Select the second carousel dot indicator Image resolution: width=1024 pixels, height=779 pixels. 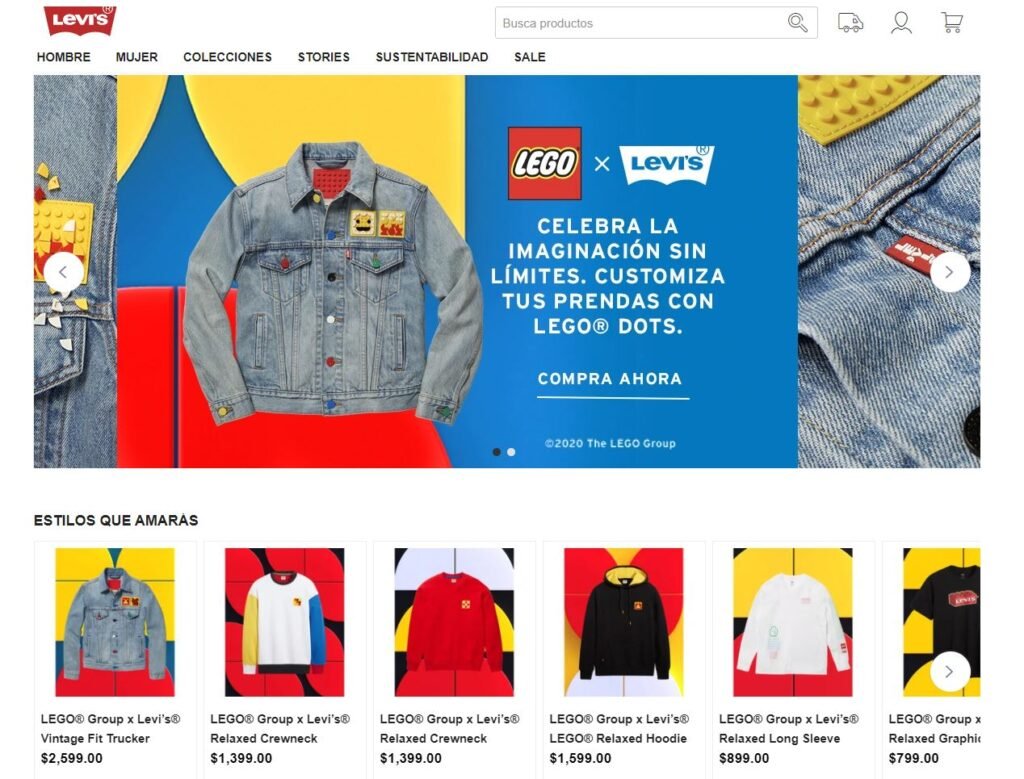511,452
